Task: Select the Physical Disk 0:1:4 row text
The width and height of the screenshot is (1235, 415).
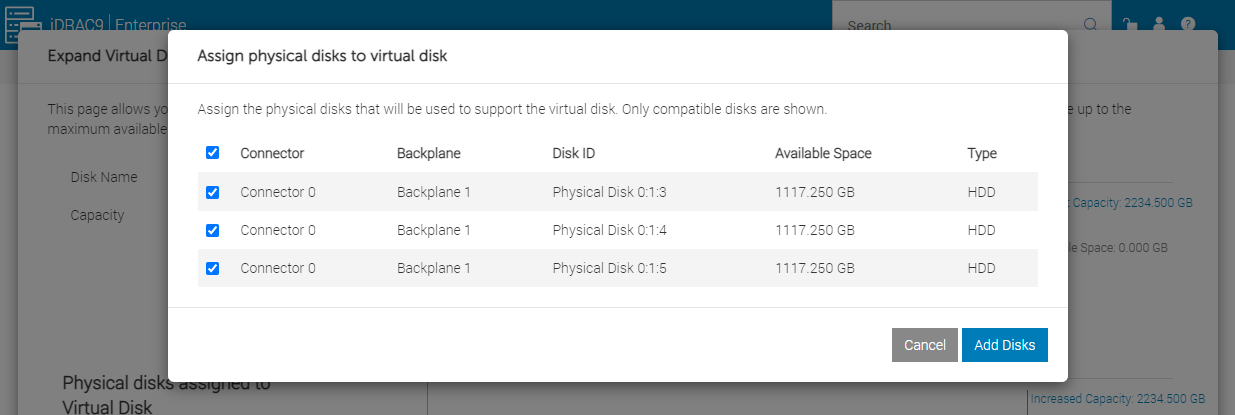Action: [609, 230]
